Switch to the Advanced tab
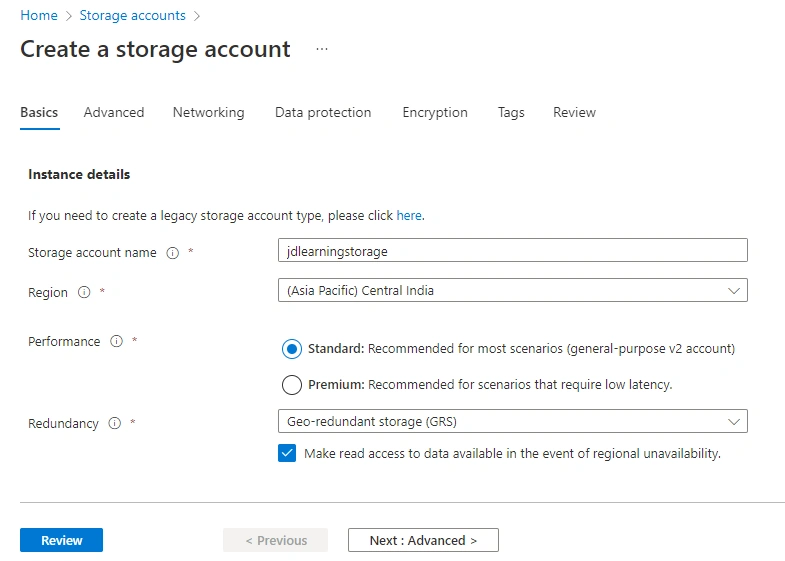 114,113
